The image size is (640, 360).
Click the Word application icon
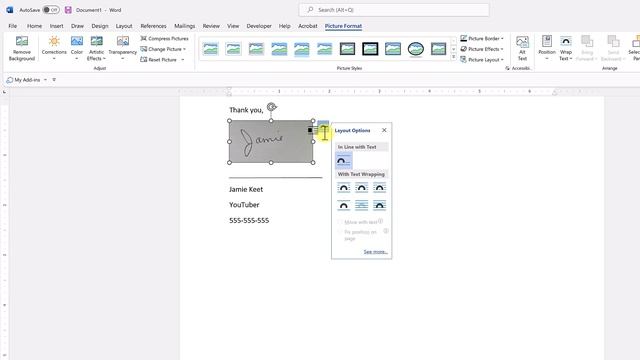pos(10,10)
